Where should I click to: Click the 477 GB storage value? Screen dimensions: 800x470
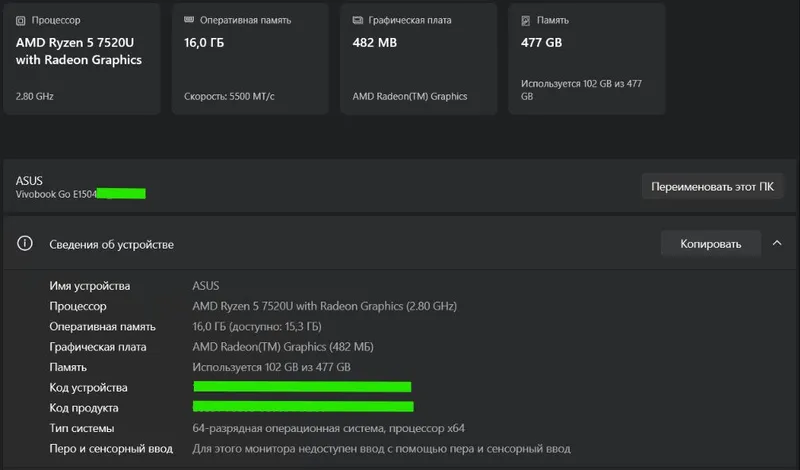[541, 43]
